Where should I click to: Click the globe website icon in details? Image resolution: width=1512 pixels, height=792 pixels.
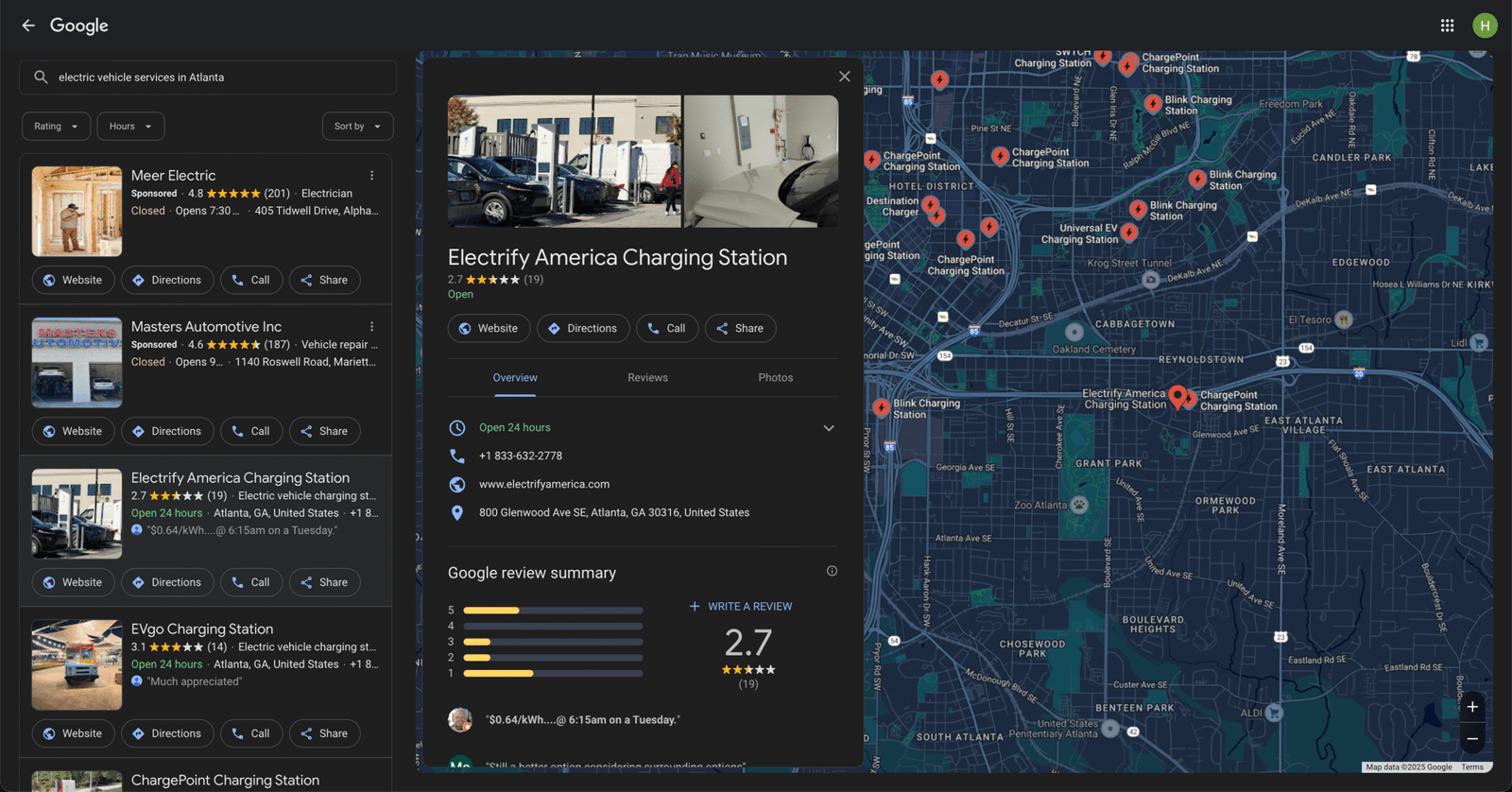pyautogui.click(x=457, y=485)
